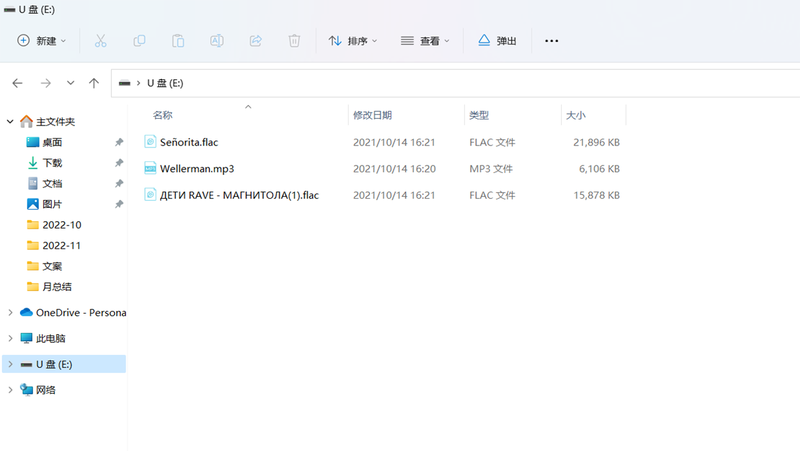Click the Señorita.flac file icon
This screenshot has height=451, width=800.
(150, 141)
